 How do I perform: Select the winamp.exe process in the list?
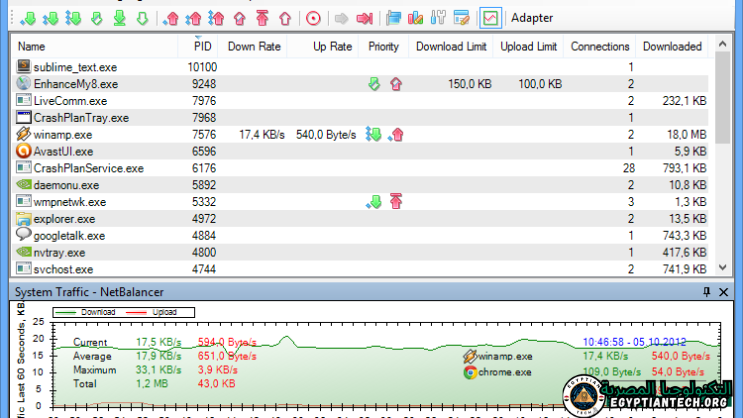(x=360, y=135)
